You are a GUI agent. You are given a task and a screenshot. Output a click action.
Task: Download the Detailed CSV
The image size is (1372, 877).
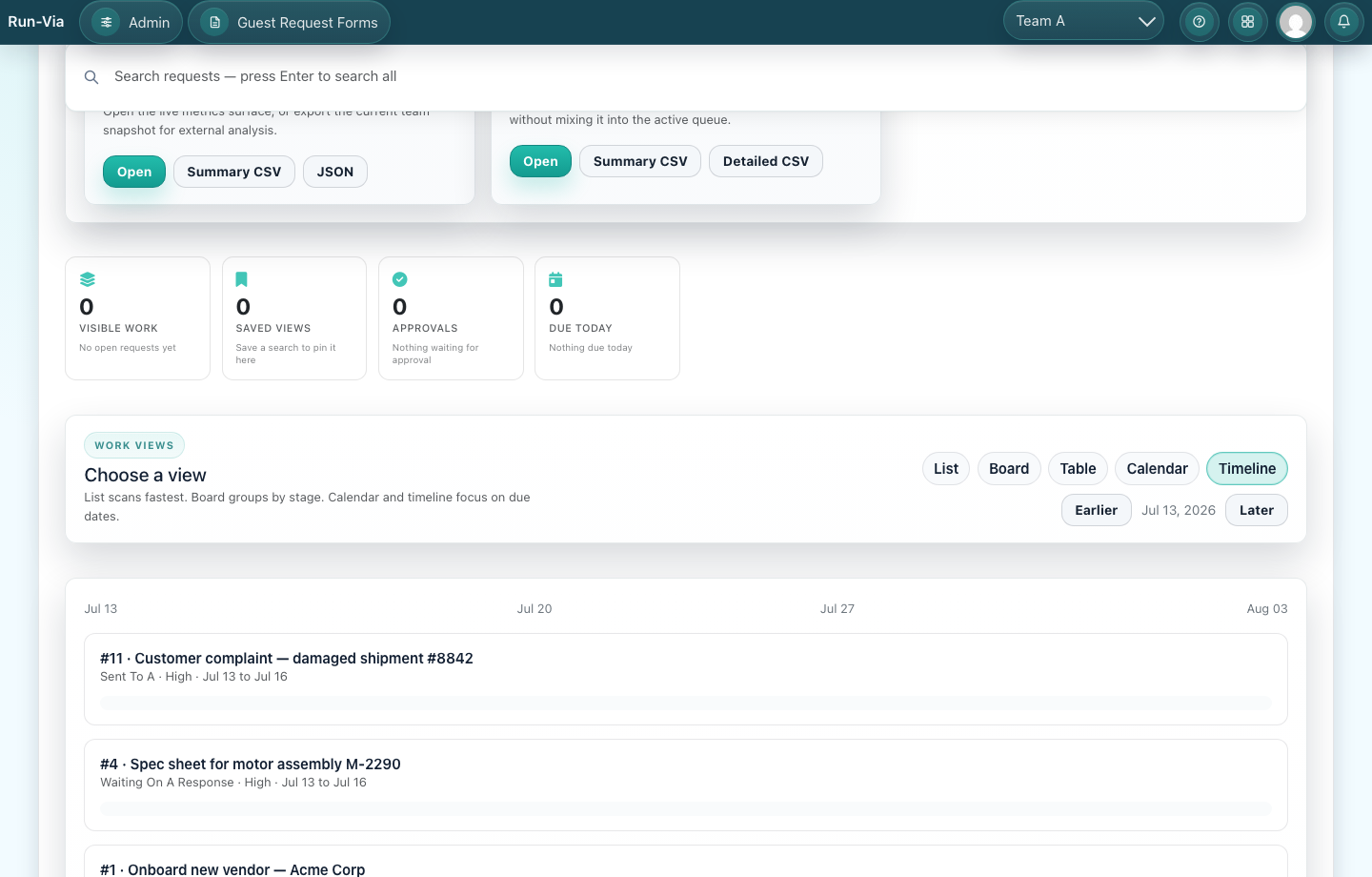766,161
